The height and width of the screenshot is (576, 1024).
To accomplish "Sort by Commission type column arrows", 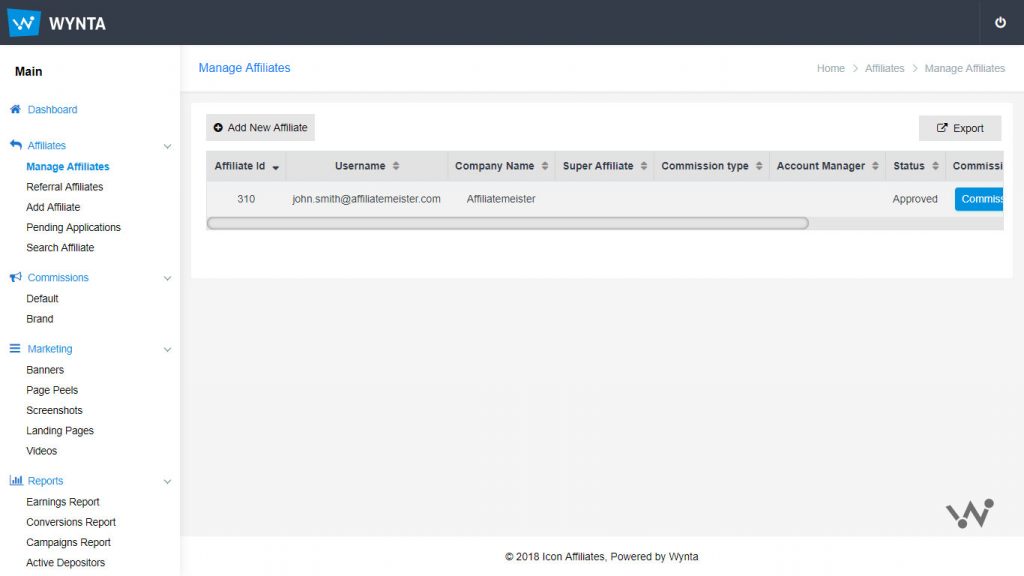I will coord(759,166).
